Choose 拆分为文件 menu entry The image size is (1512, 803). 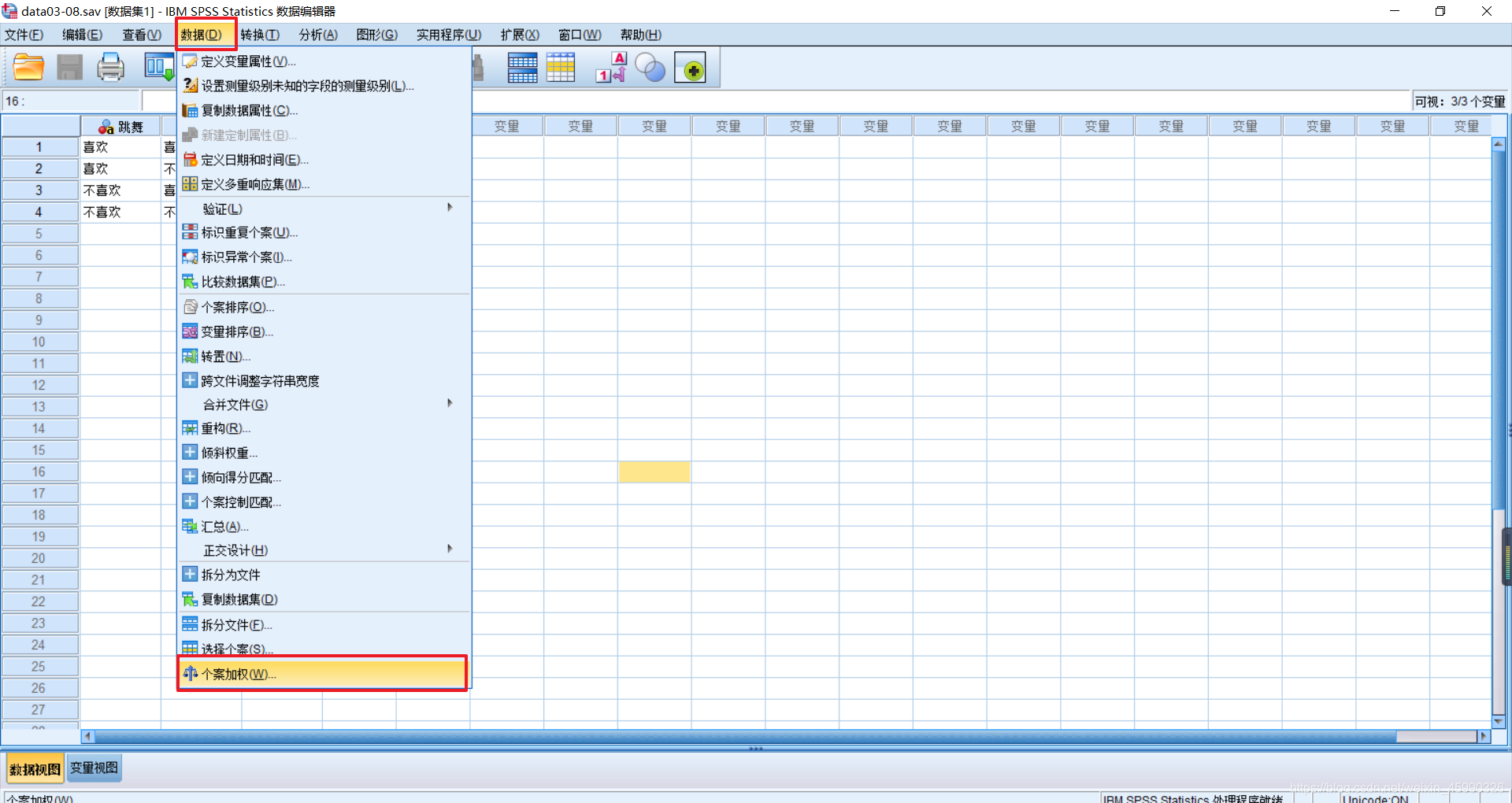coord(324,575)
